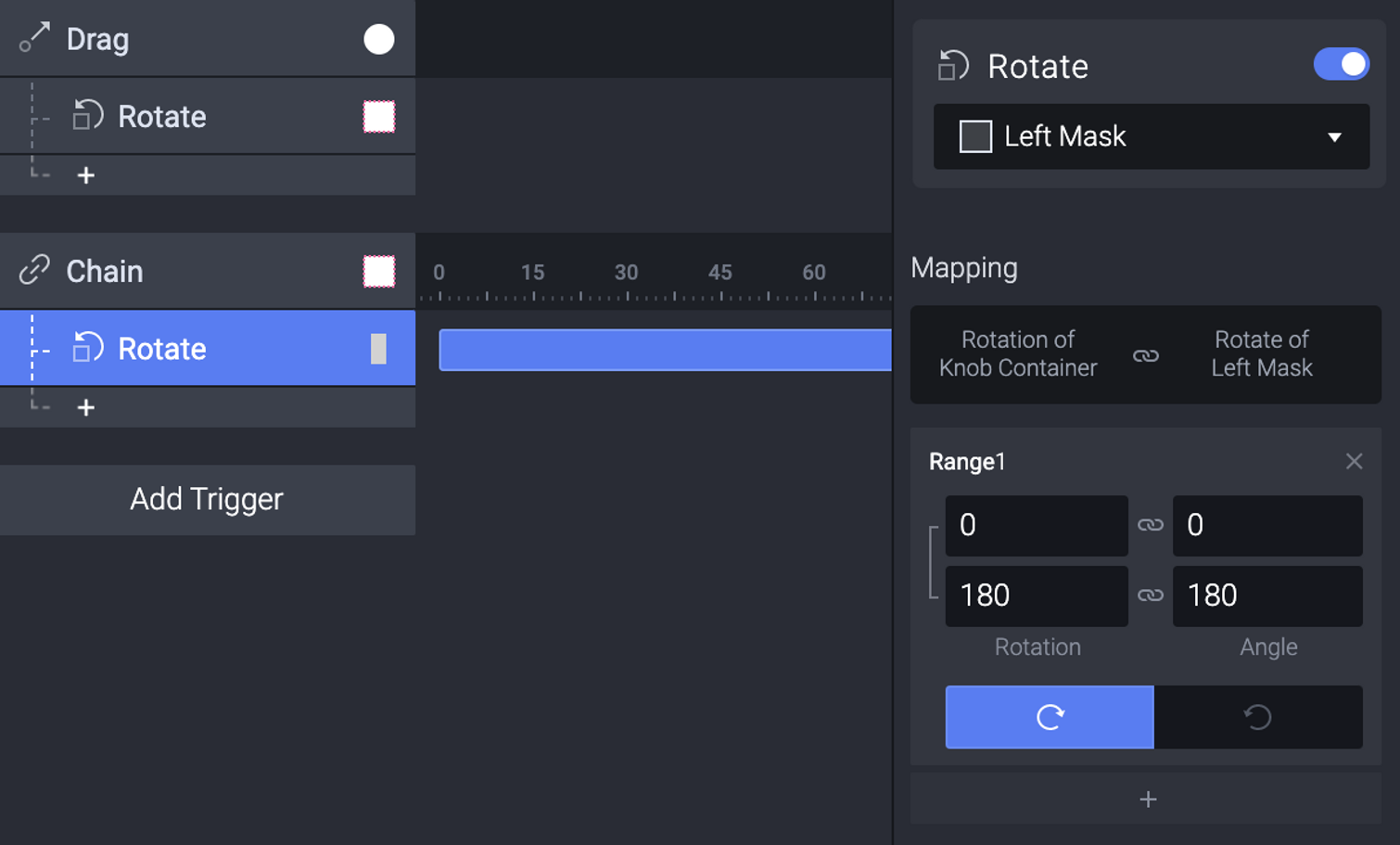Click the Rotation end value field 180
Image resolution: width=1400 pixels, height=845 pixels.
[1037, 595]
